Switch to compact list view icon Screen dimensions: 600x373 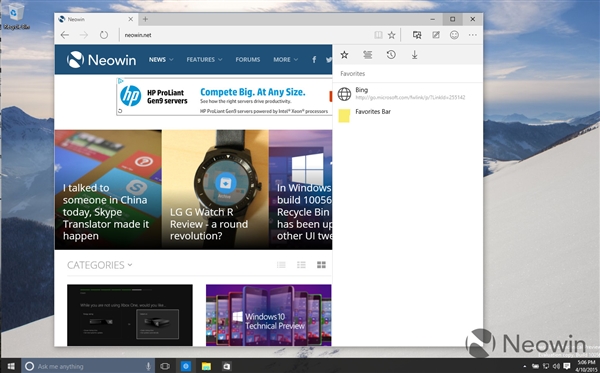[281, 265]
